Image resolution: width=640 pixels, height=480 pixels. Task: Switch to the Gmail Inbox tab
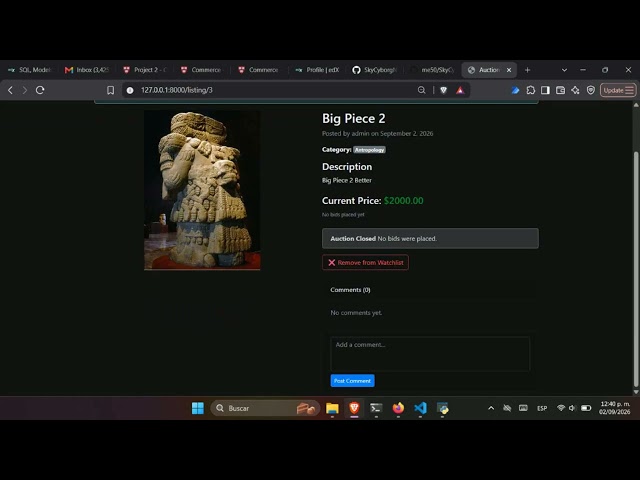pos(87,70)
